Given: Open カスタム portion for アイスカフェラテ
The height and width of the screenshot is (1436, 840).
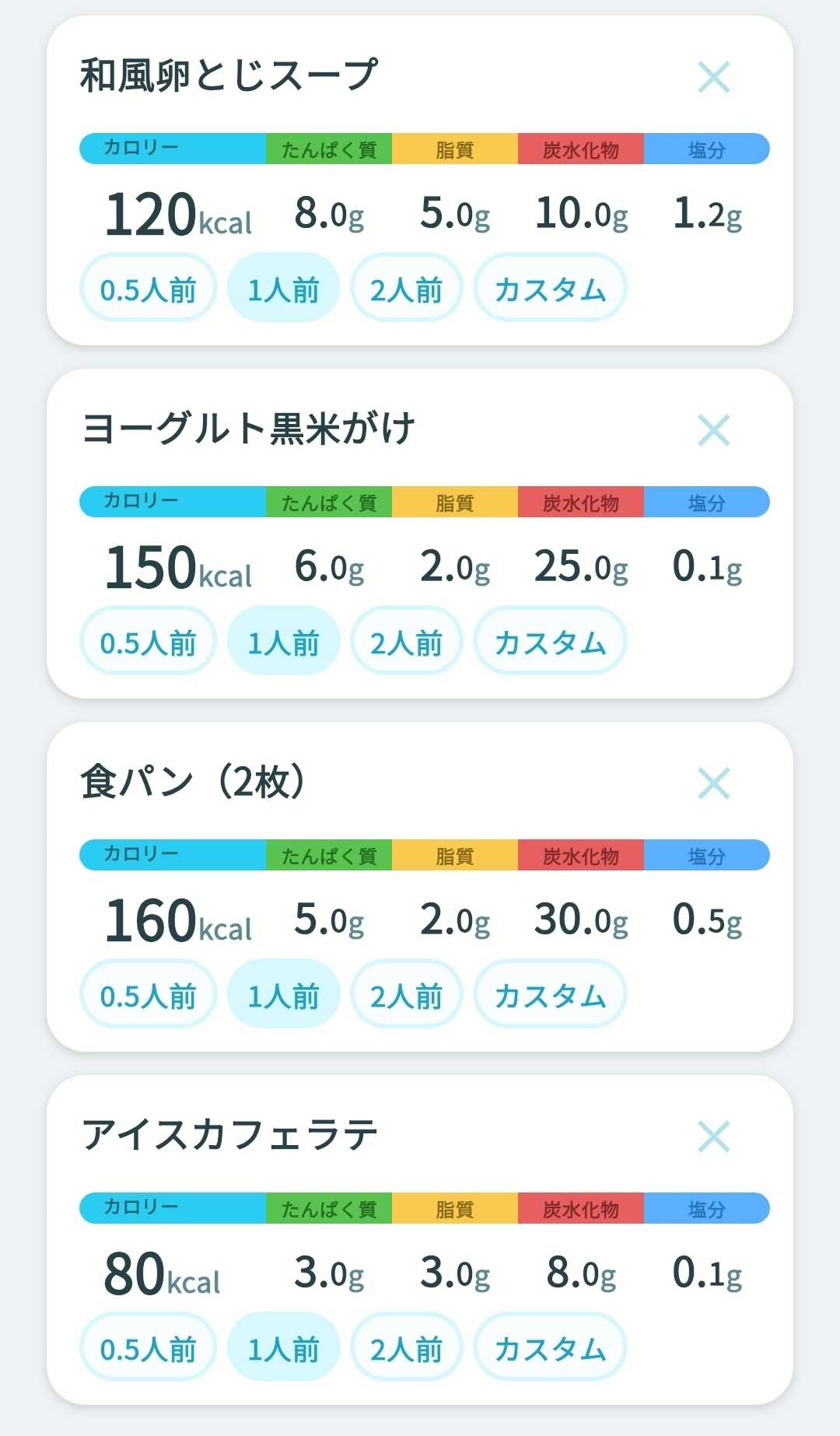Looking at the screenshot, I should pos(550,1347).
